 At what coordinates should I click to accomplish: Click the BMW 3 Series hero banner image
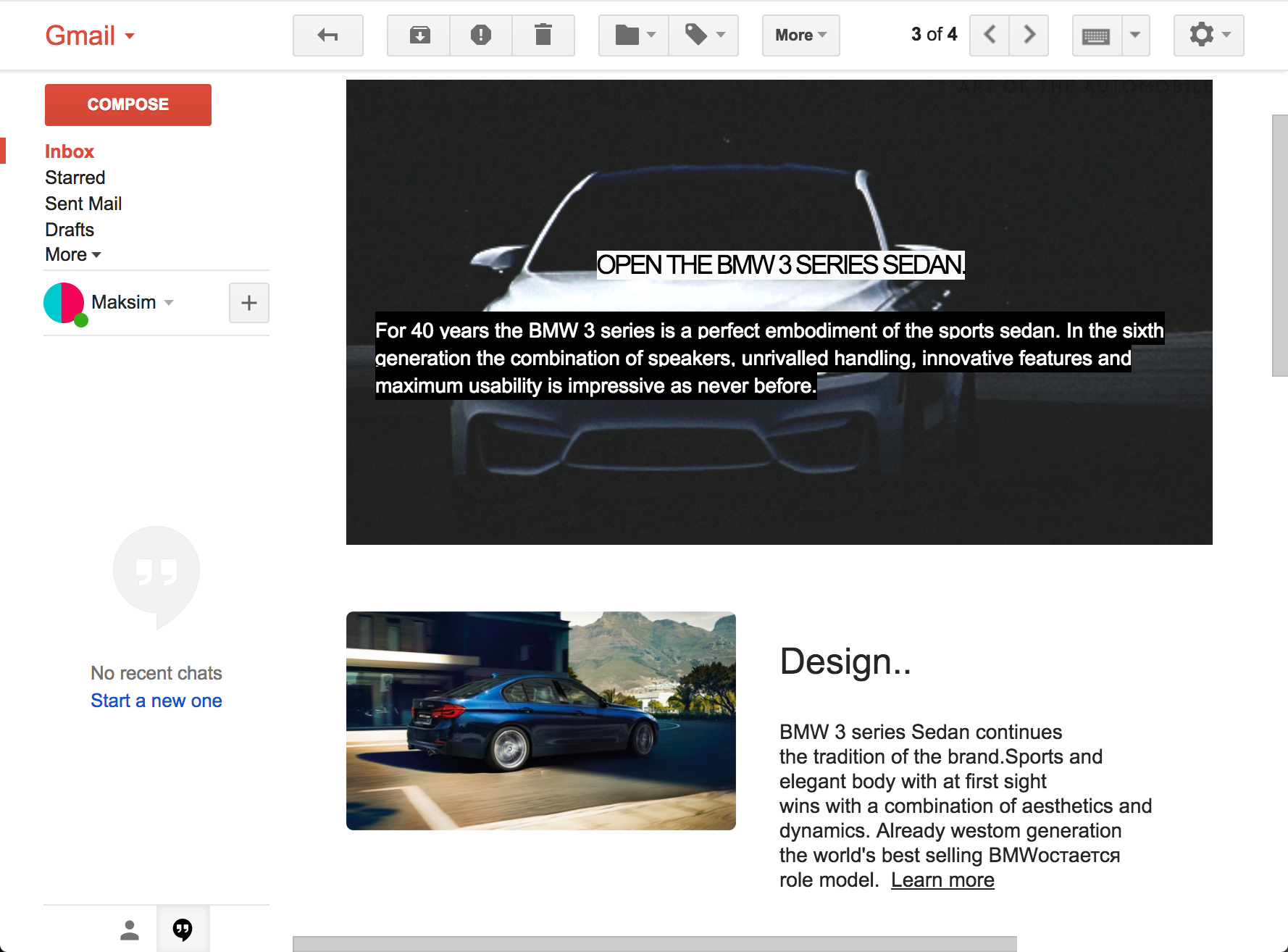pos(779,312)
